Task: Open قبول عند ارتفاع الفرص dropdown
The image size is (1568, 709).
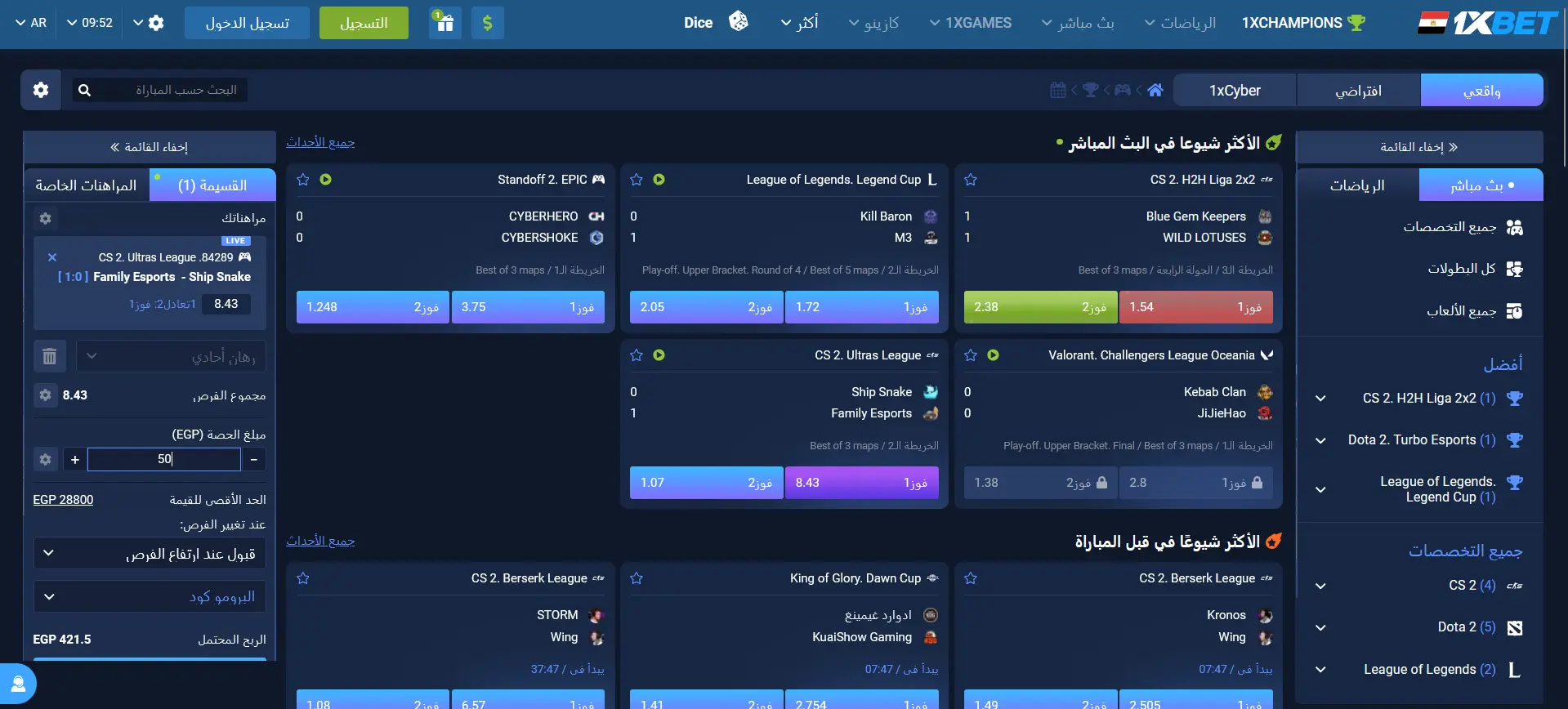Action: [150, 554]
